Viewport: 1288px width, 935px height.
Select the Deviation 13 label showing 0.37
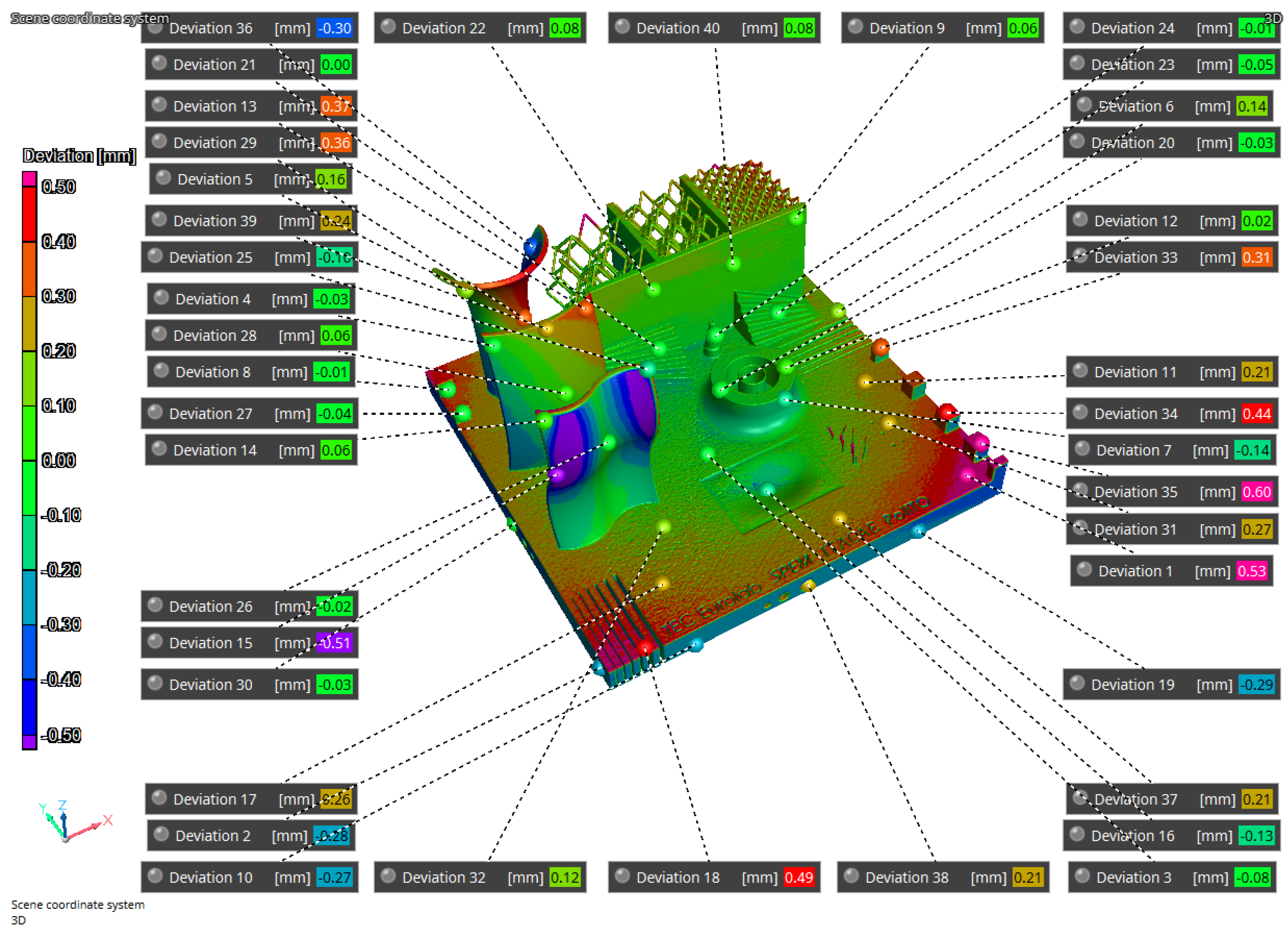click(x=215, y=106)
